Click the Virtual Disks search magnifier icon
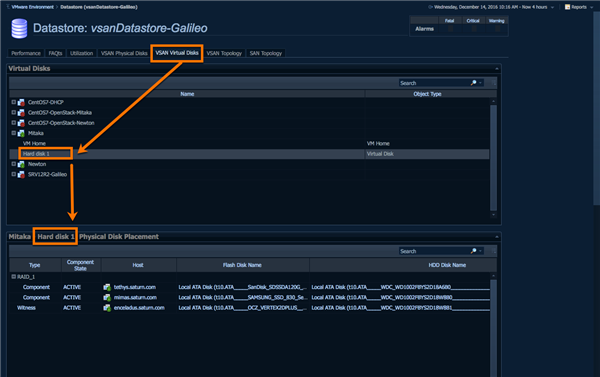Image resolution: width=600 pixels, height=377 pixels. pyautogui.click(x=473, y=83)
